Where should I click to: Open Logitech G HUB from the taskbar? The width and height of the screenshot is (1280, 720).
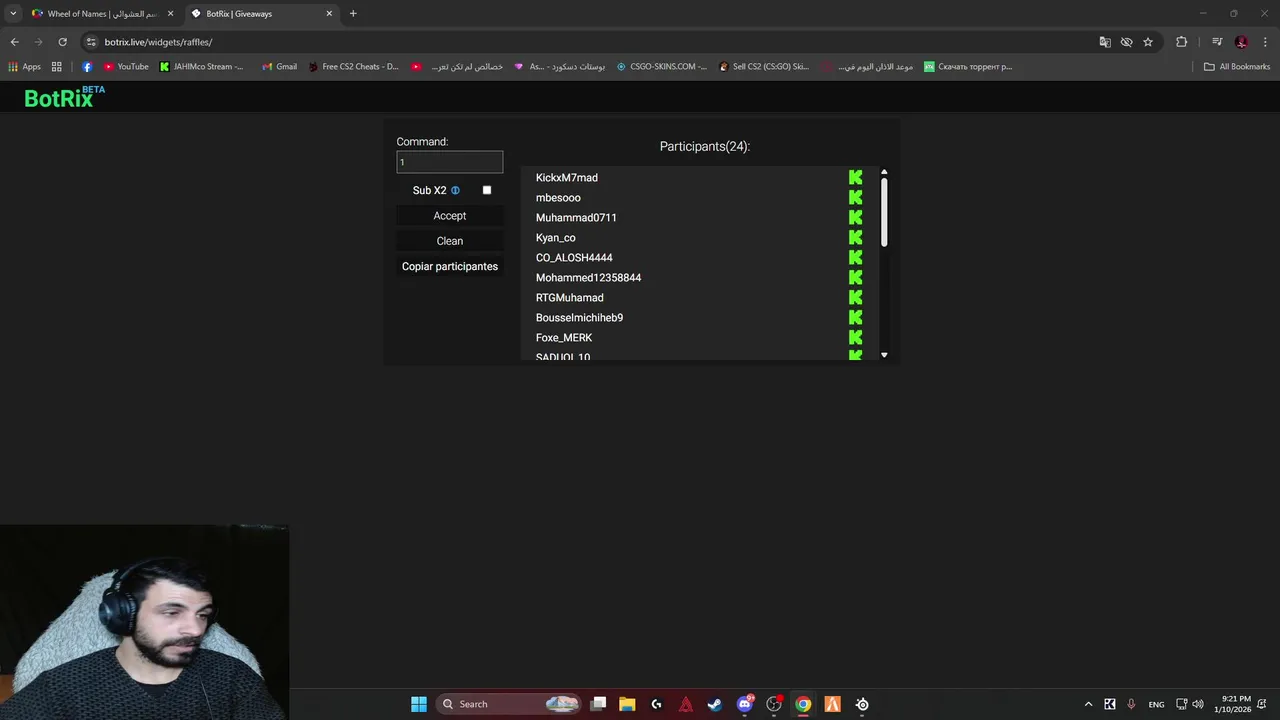(656, 704)
